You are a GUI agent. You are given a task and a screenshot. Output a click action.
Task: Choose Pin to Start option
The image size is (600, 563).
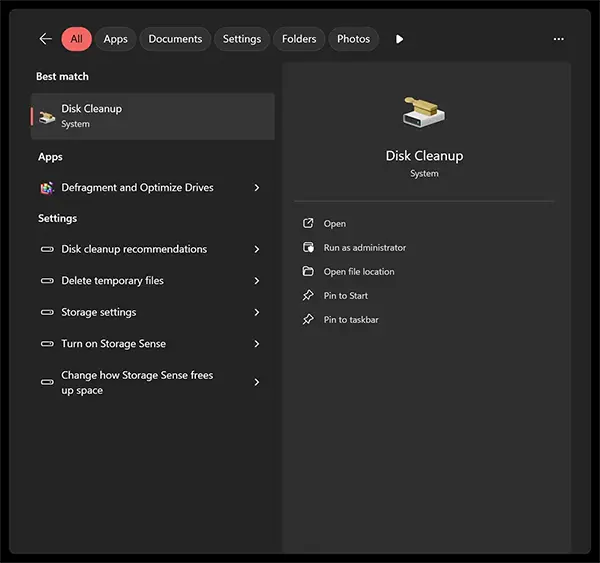point(345,296)
